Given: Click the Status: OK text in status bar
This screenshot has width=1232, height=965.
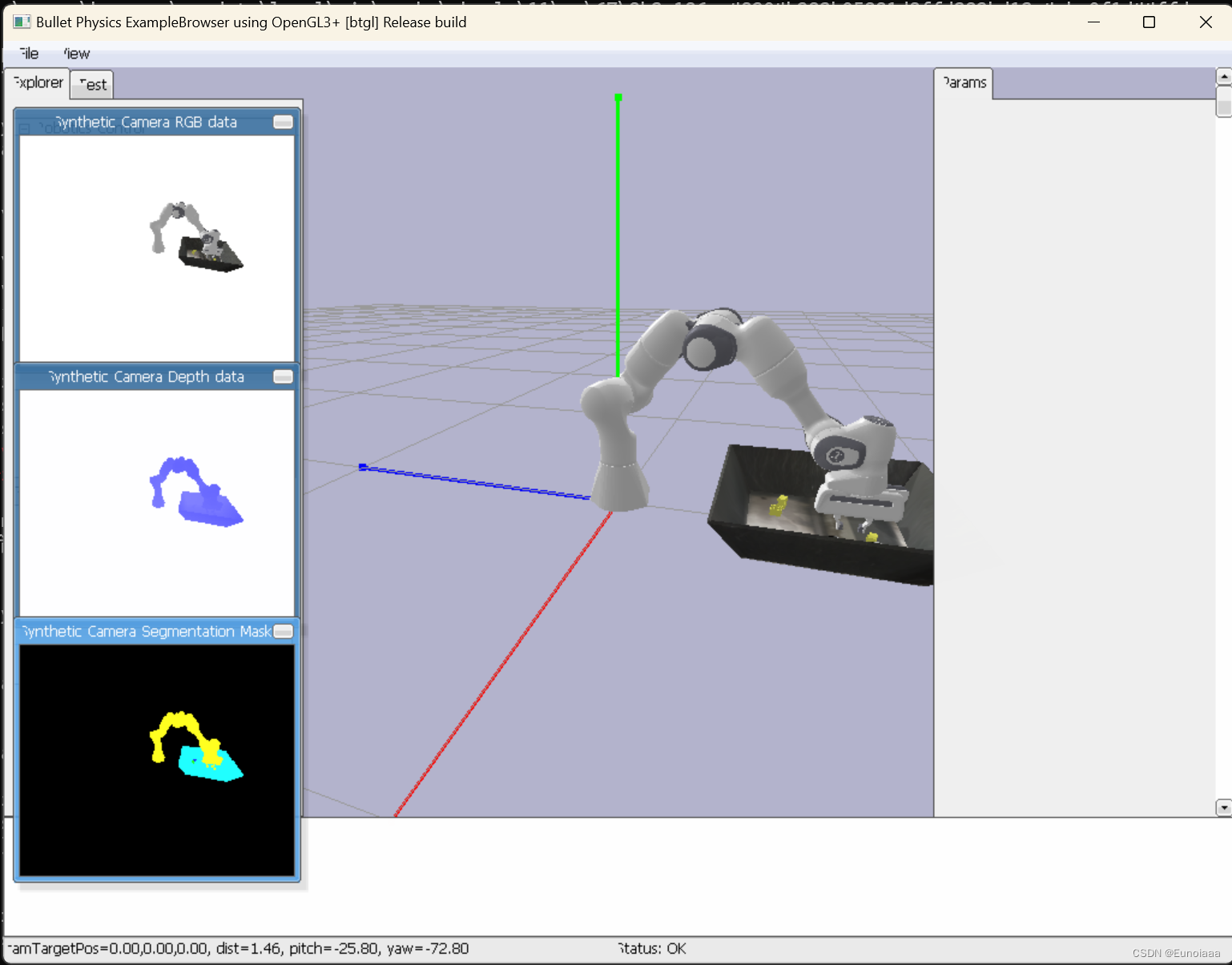Looking at the screenshot, I should (651, 948).
